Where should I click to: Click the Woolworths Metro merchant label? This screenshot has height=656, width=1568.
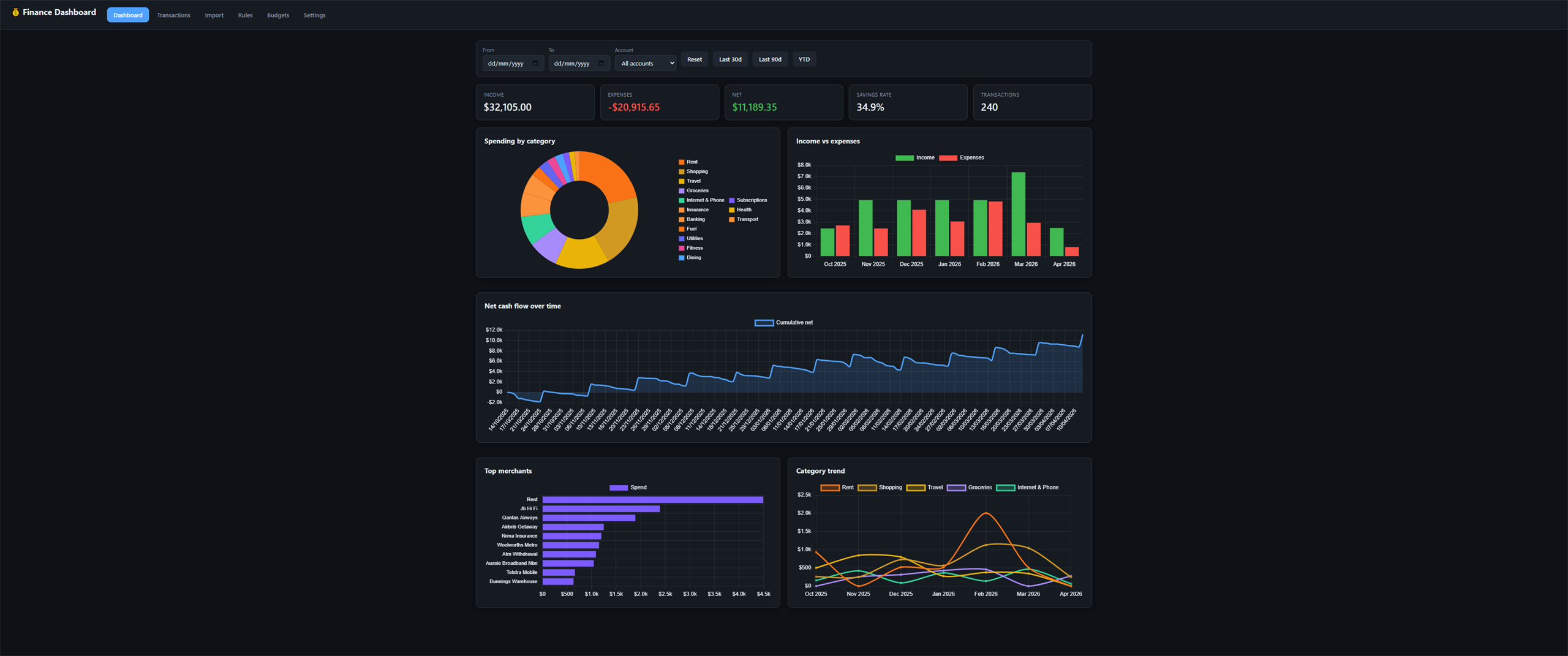click(517, 545)
